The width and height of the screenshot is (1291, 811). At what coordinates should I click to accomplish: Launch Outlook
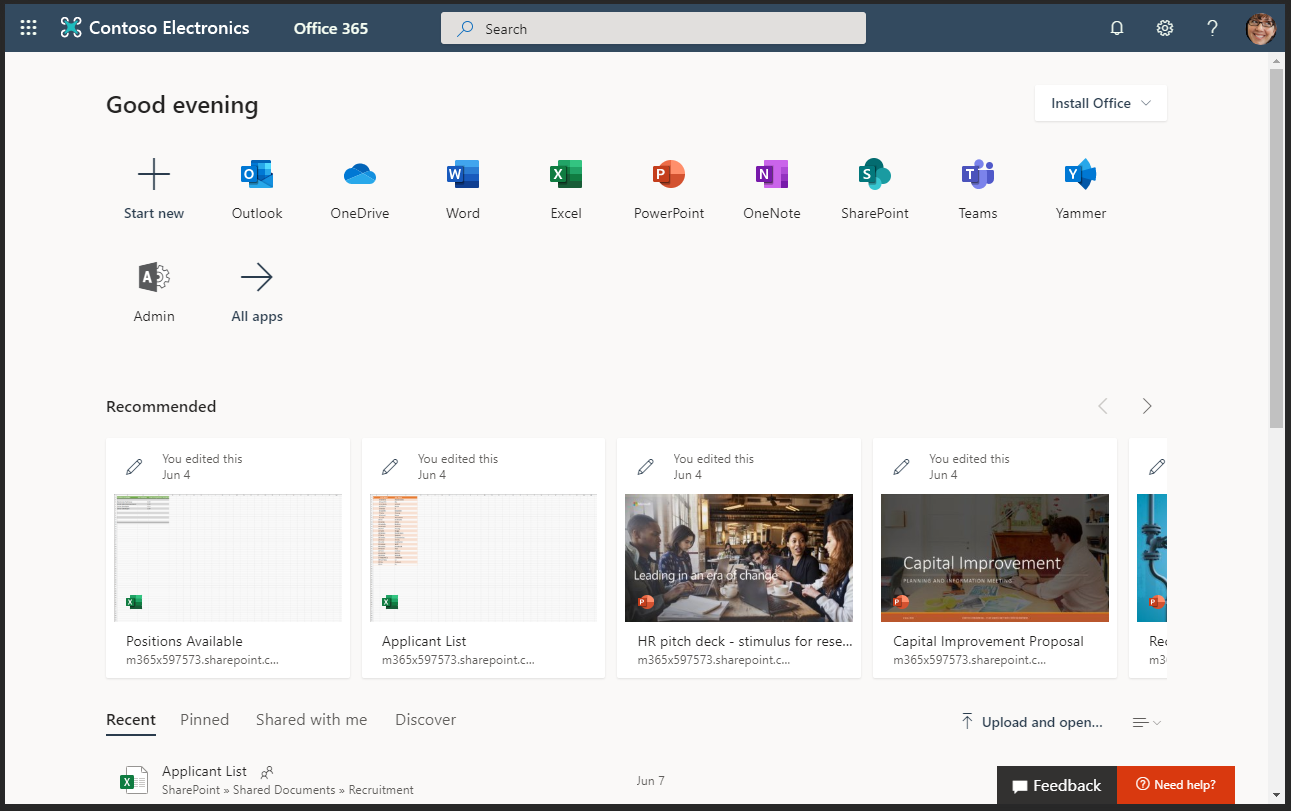257,175
